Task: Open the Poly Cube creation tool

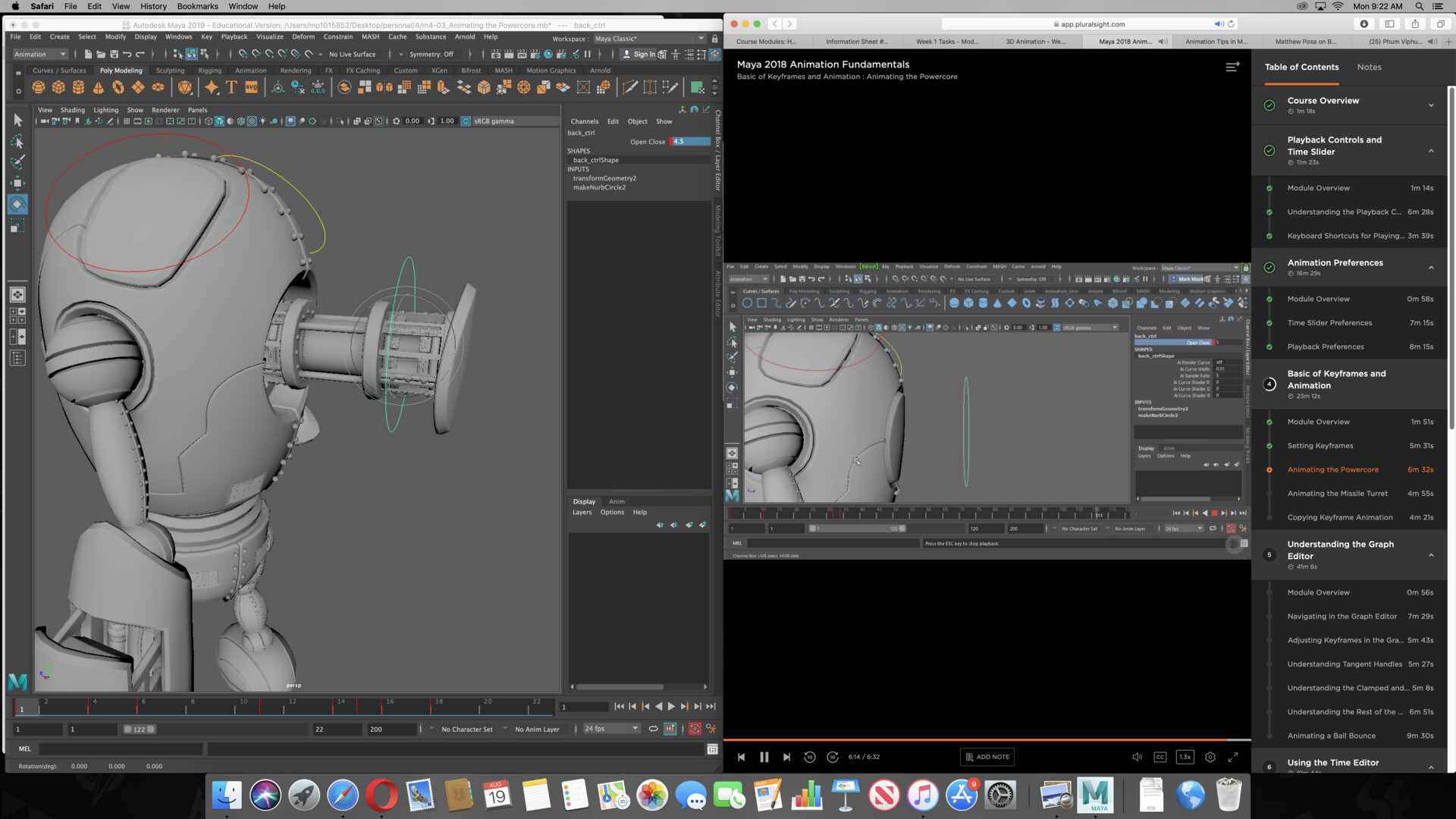Action: coord(58,86)
